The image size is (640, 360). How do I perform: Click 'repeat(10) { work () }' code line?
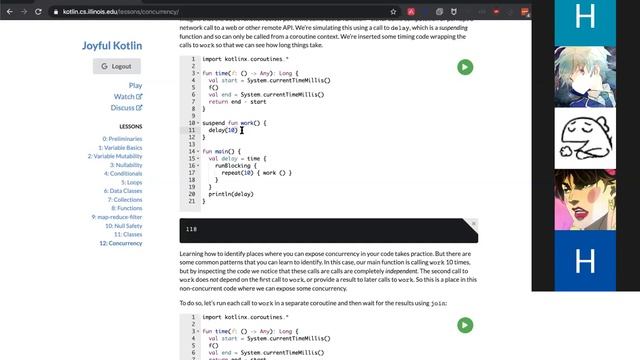click(256, 173)
